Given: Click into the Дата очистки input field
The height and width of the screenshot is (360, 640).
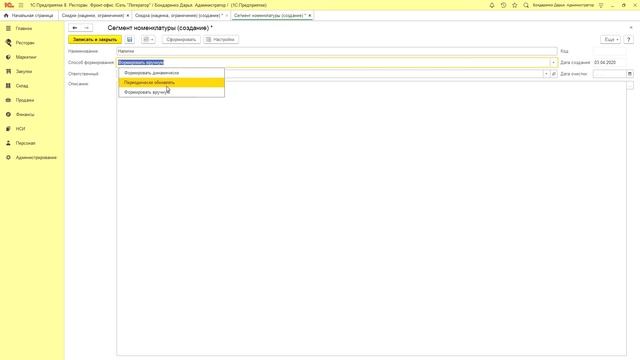Looking at the screenshot, I should click(609, 74).
